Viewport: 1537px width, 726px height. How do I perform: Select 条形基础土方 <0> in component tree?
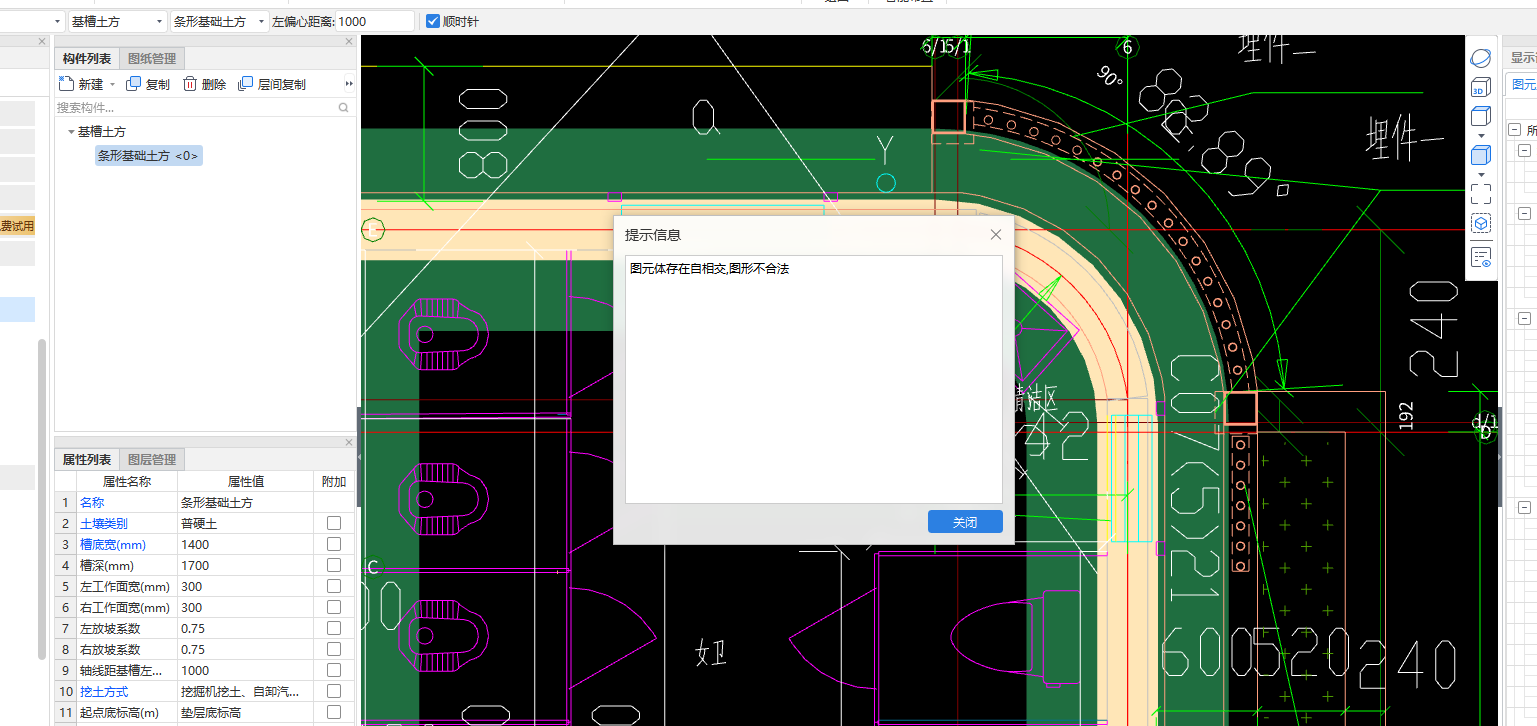pos(149,156)
